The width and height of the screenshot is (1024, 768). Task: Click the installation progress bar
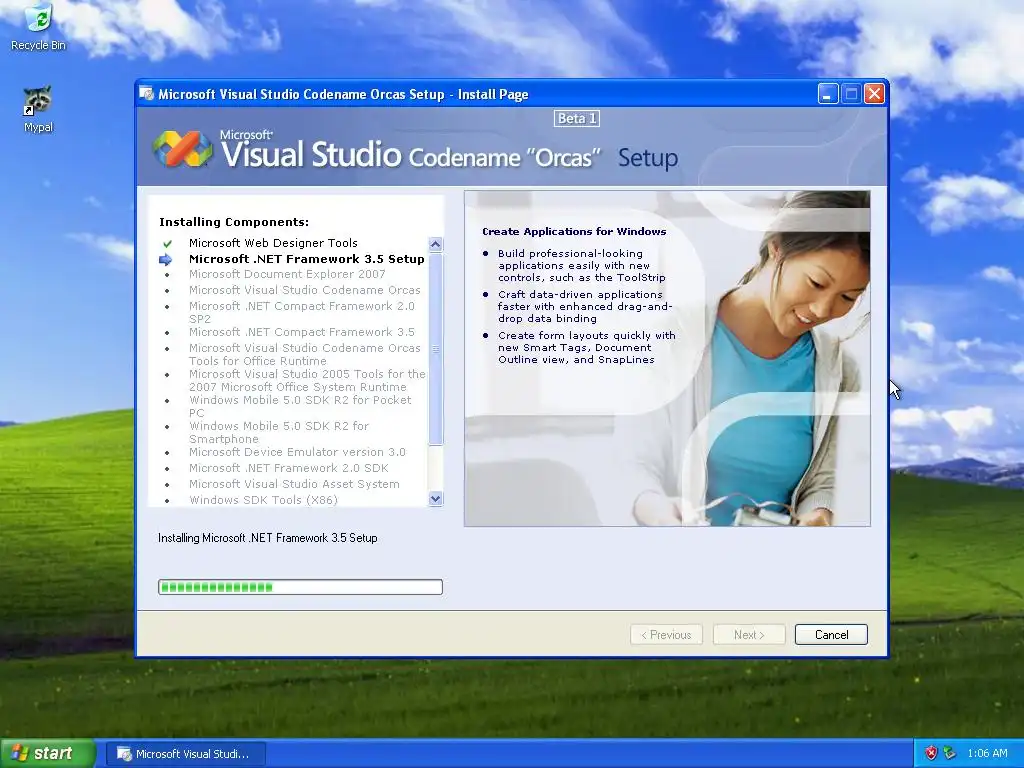(x=300, y=587)
